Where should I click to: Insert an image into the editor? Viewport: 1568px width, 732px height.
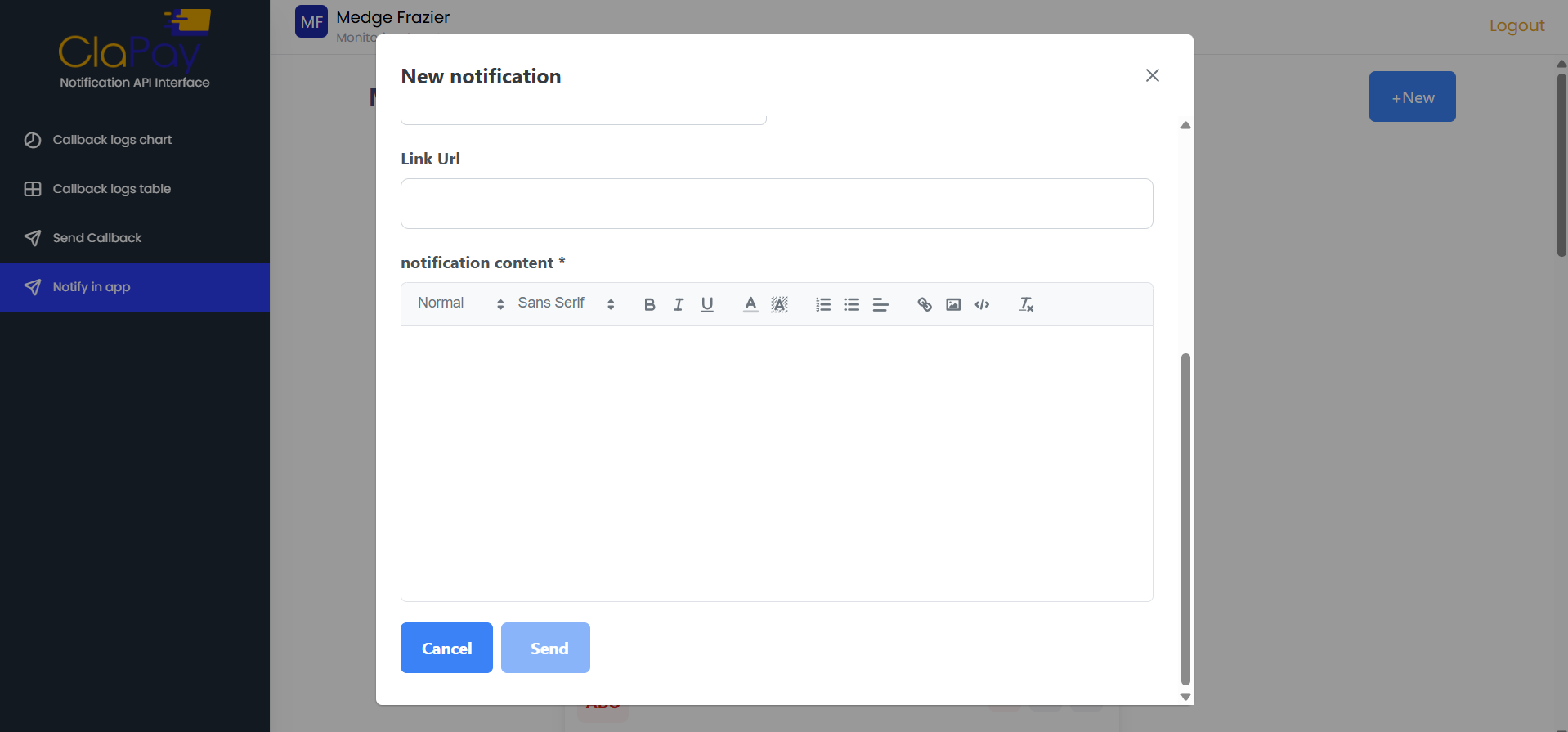pos(953,304)
